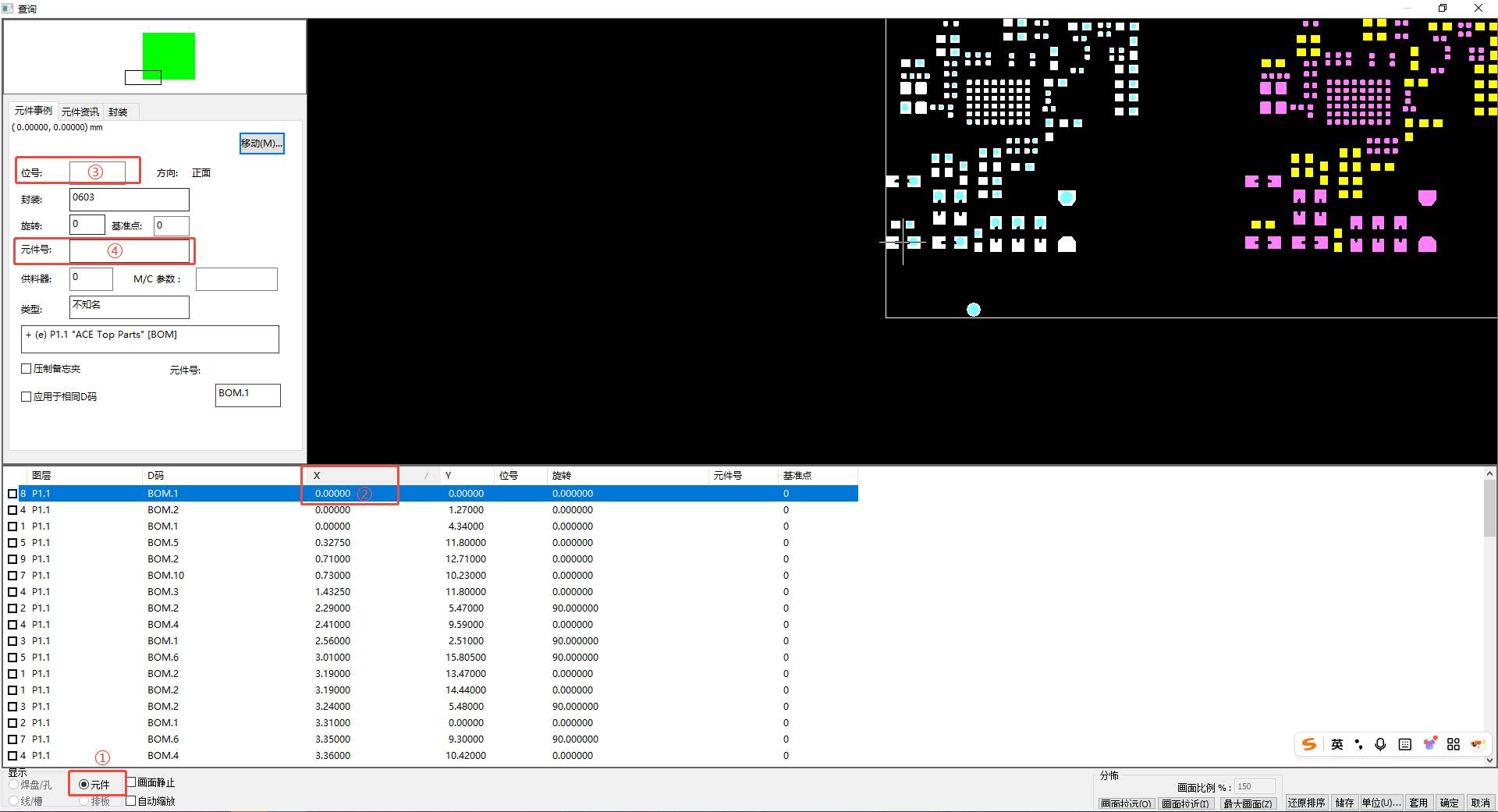1498x812 pixels.
Task: Toggle the Sogou 英 language mode
Action: click(x=1337, y=744)
